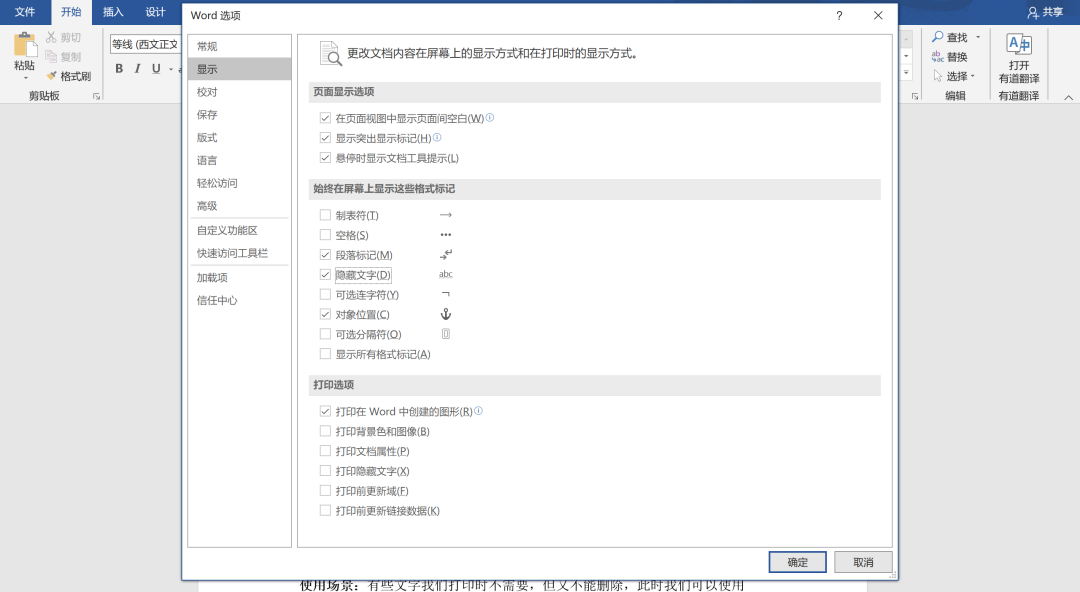Viewport: 1080px width, 592px height.
Task: Toggle Bold formatting in the ribbon
Action: (x=119, y=69)
